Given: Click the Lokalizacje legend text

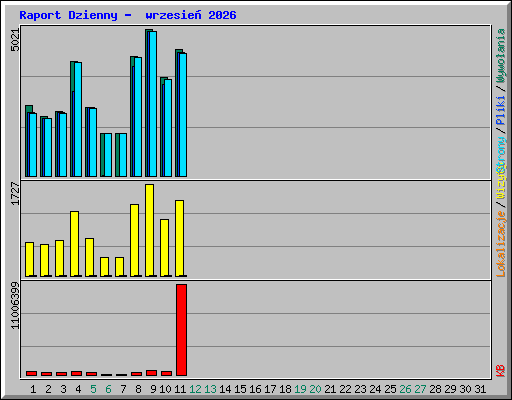Looking at the screenshot, I should 501,244.
